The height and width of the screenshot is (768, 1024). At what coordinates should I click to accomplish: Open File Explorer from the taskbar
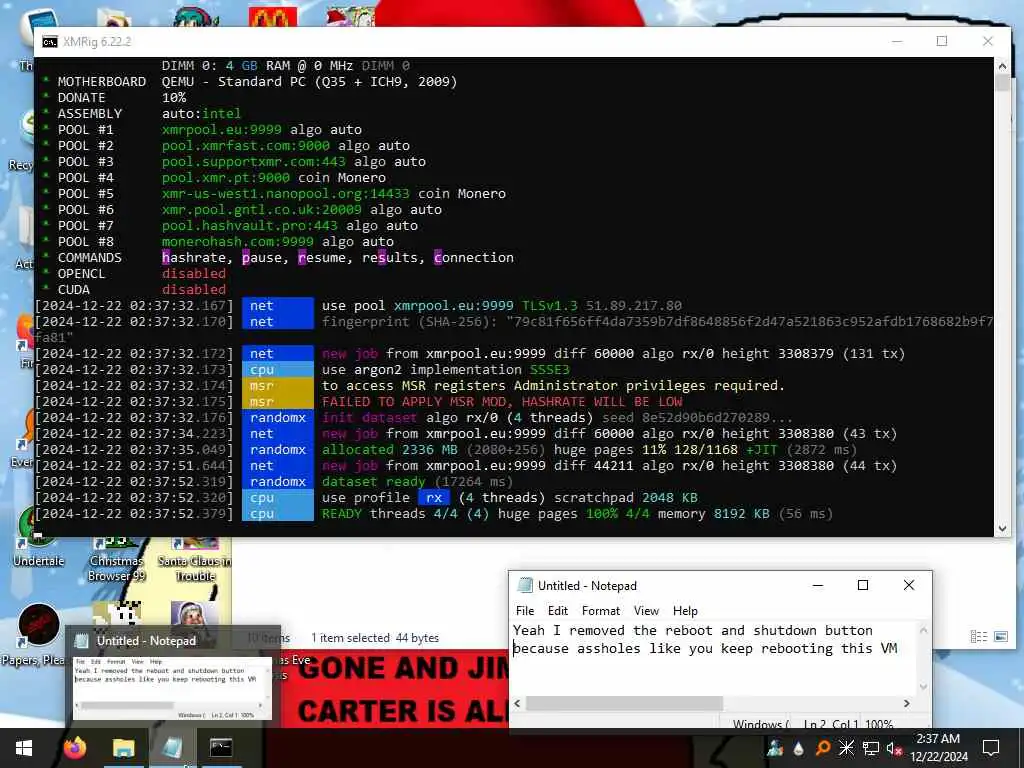(123, 748)
